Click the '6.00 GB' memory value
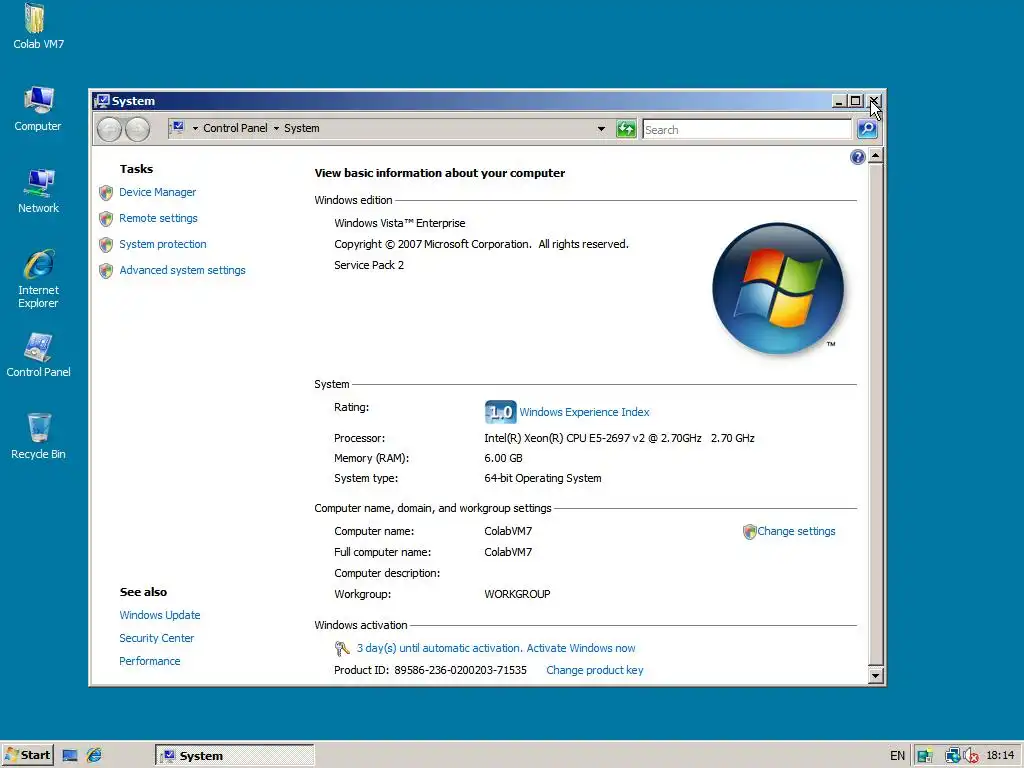This screenshot has width=1024, height=768. click(504, 458)
